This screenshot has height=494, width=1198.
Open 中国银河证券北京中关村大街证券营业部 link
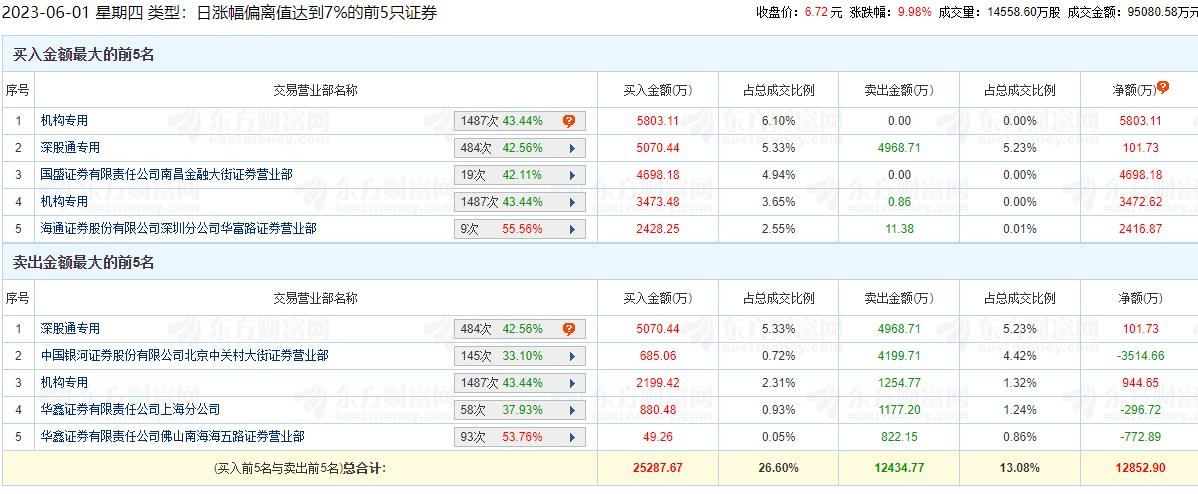[x=185, y=356]
